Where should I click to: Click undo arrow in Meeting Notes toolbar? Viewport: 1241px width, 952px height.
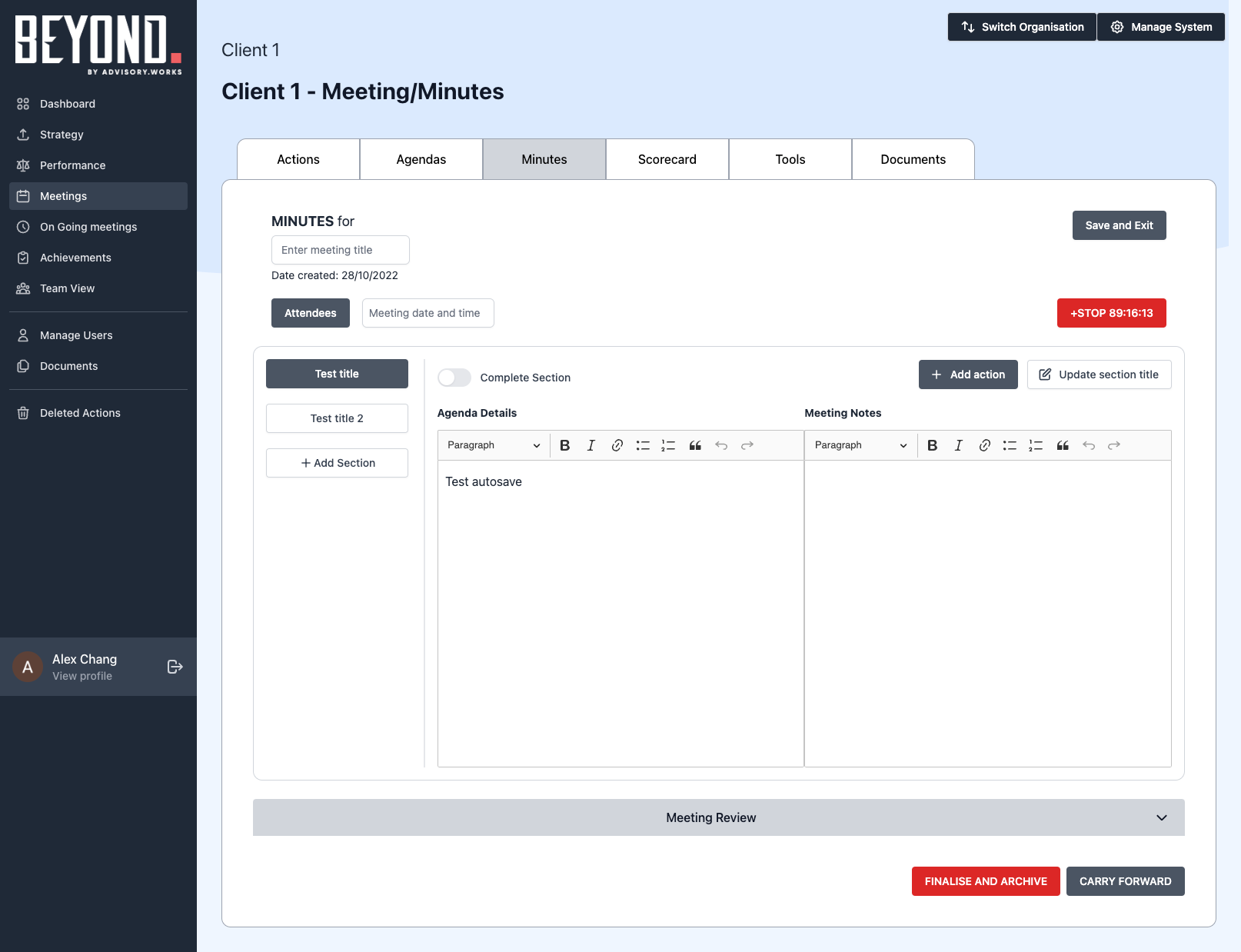point(1088,445)
